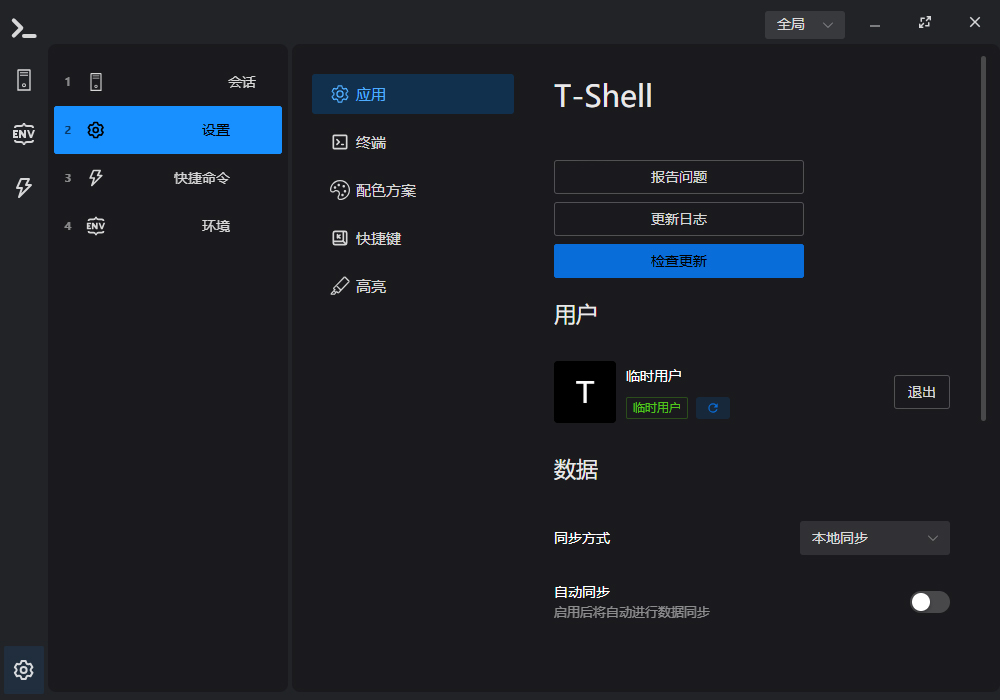This screenshot has height=700, width=1000.
Task: Open the lightning quick commands rail icon
Action: [x=24, y=187]
